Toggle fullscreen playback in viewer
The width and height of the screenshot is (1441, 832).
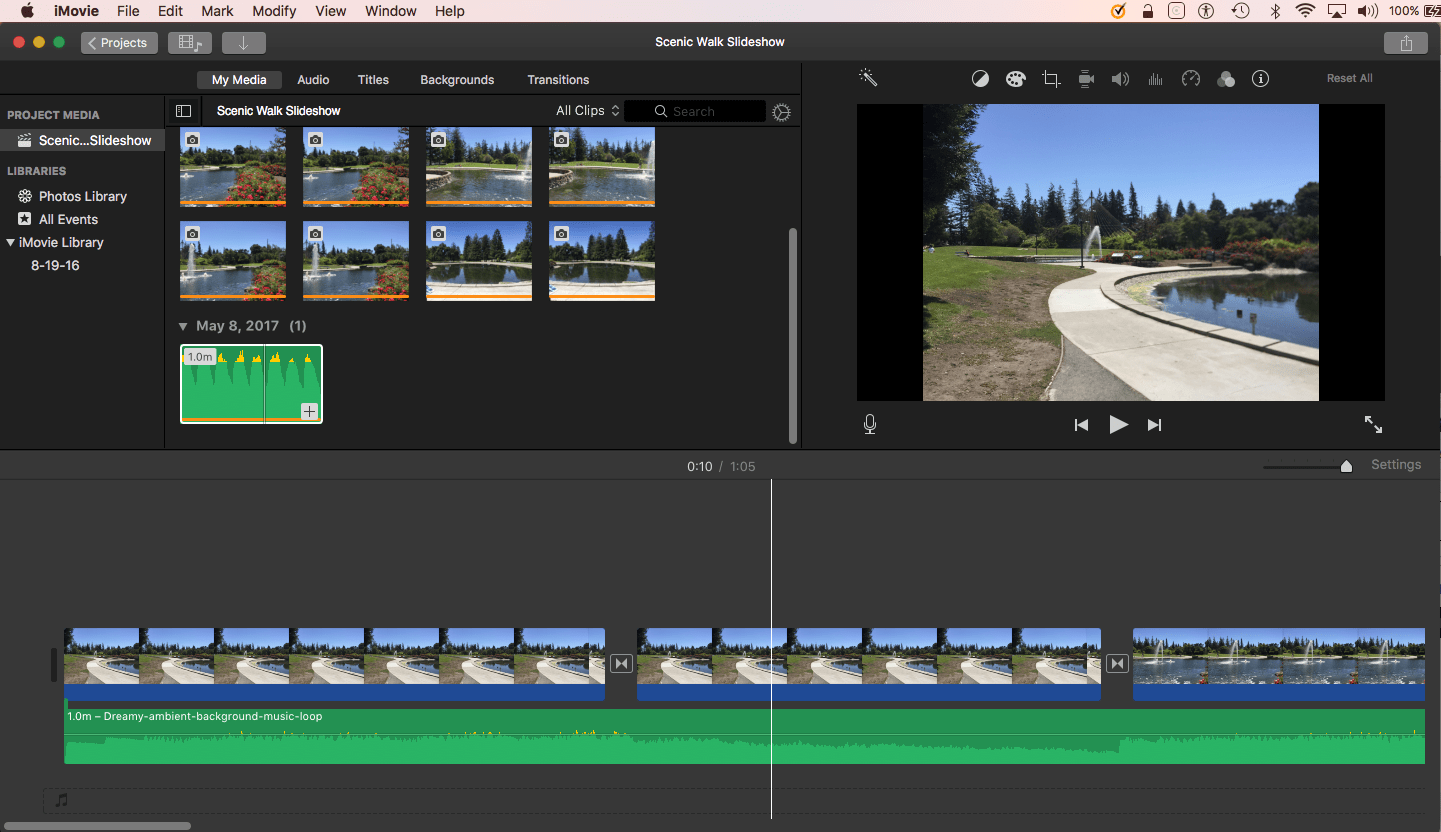1373,425
